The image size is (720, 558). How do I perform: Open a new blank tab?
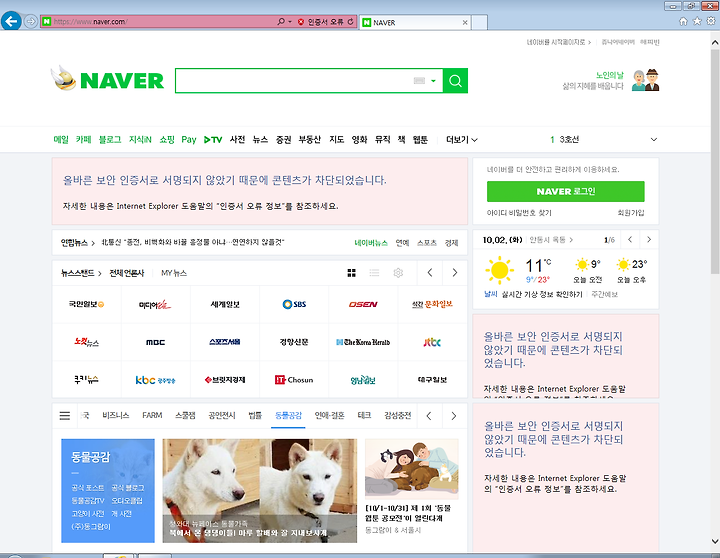479,22
